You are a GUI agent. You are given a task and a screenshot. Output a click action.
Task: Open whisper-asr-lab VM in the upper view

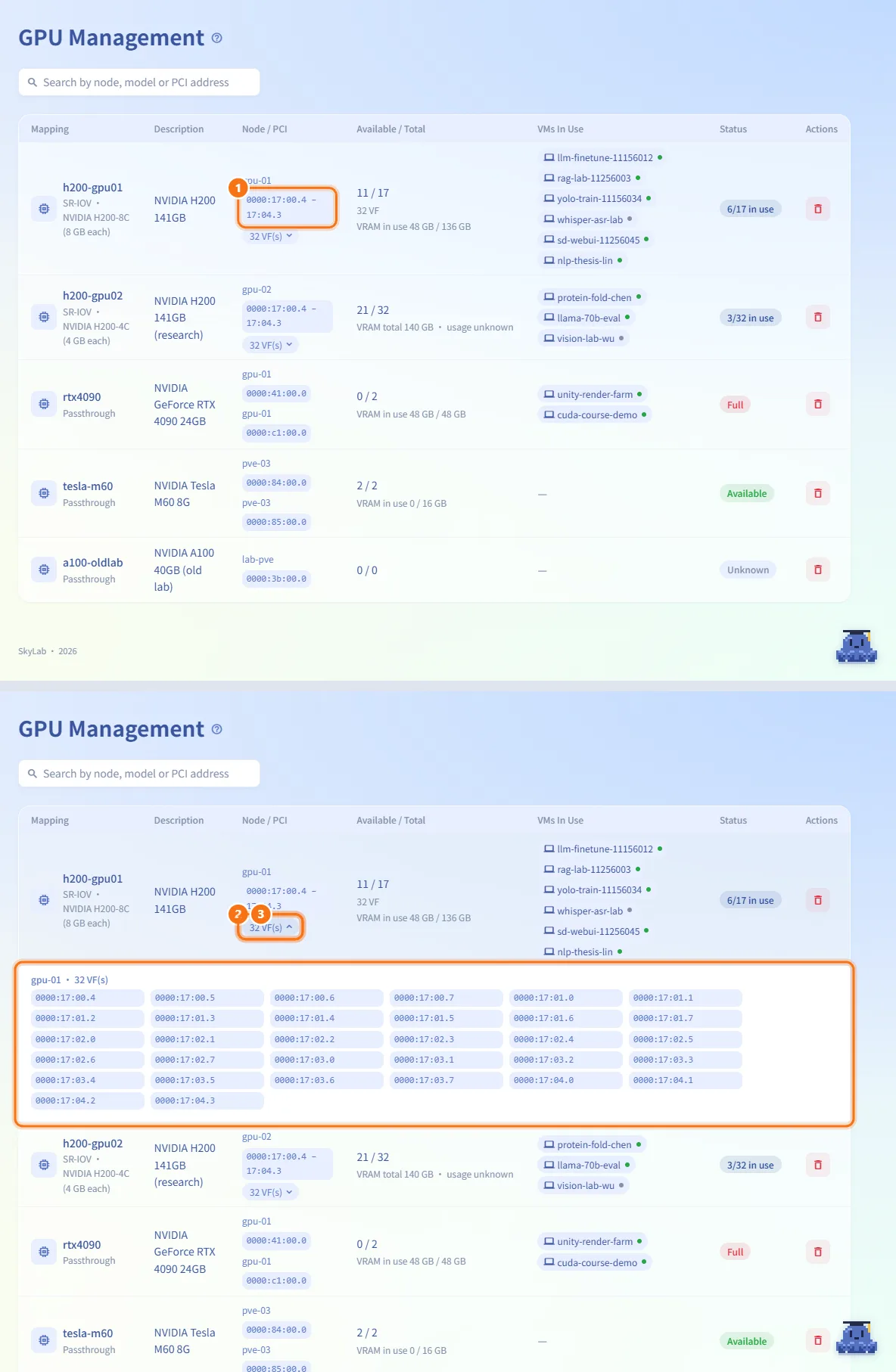(588, 219)
